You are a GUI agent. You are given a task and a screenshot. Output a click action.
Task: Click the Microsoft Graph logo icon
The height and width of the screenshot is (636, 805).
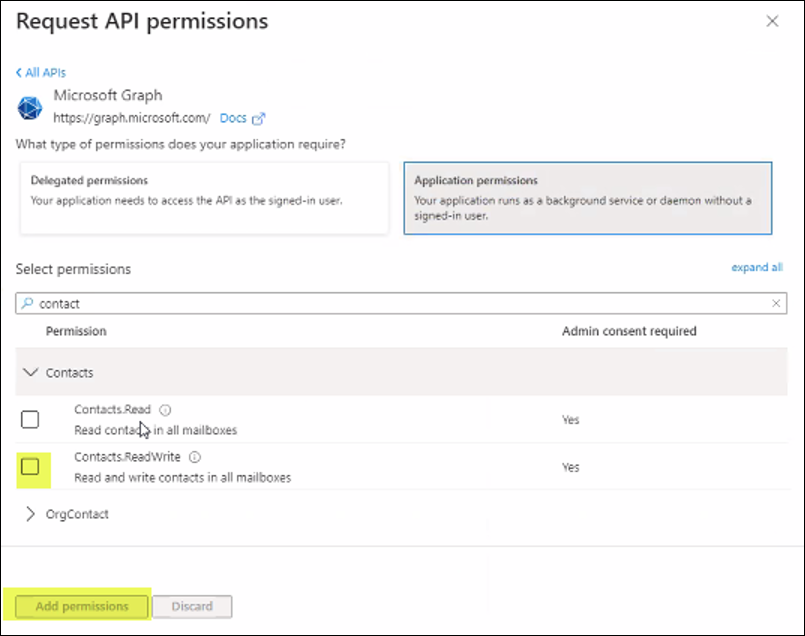(29, 106)
